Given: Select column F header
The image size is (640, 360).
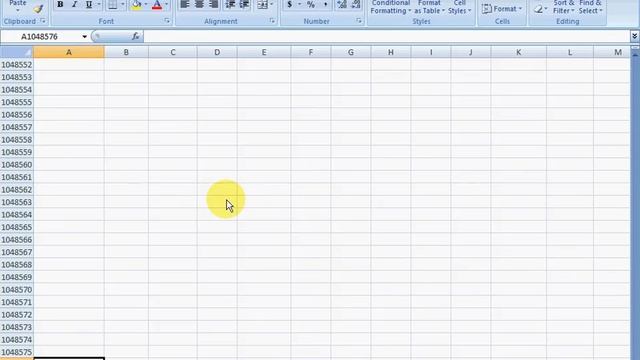Looking at the screenshot, I should (311, 52).
